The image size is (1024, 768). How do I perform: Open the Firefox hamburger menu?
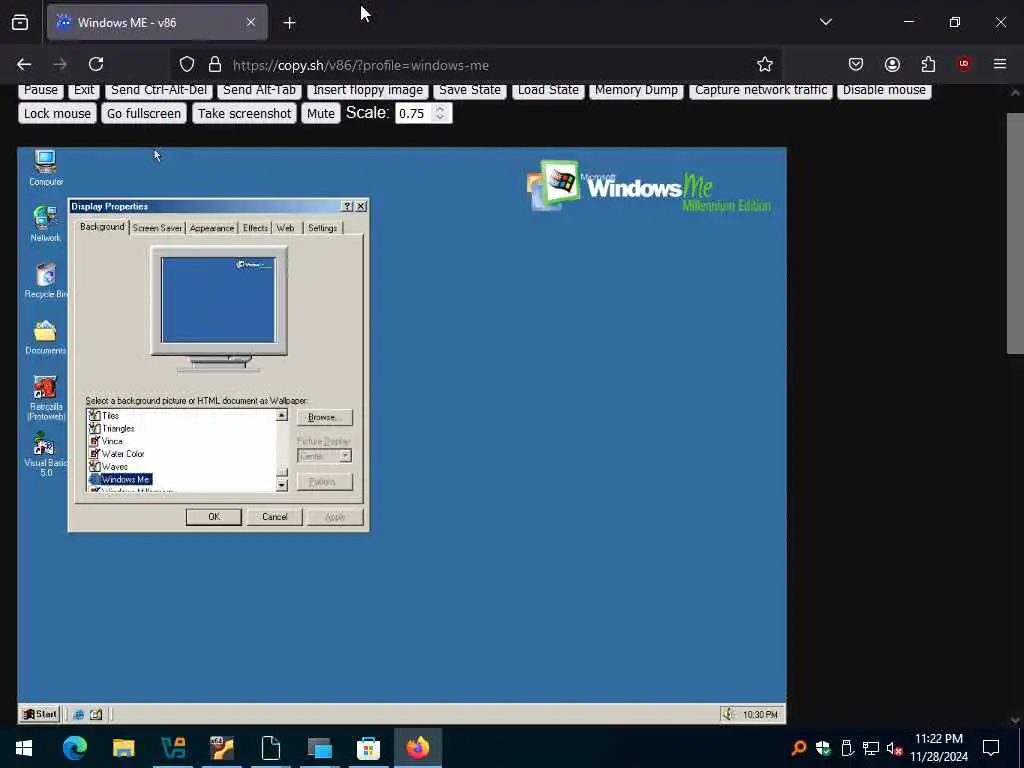coord(1000,64)
